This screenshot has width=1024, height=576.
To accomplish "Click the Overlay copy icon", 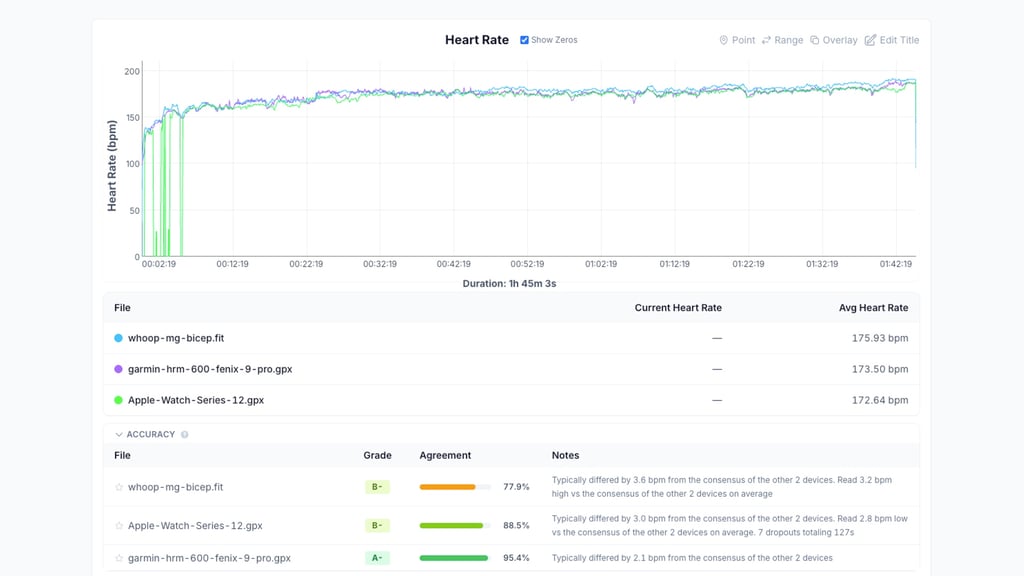I will point(814,40).
